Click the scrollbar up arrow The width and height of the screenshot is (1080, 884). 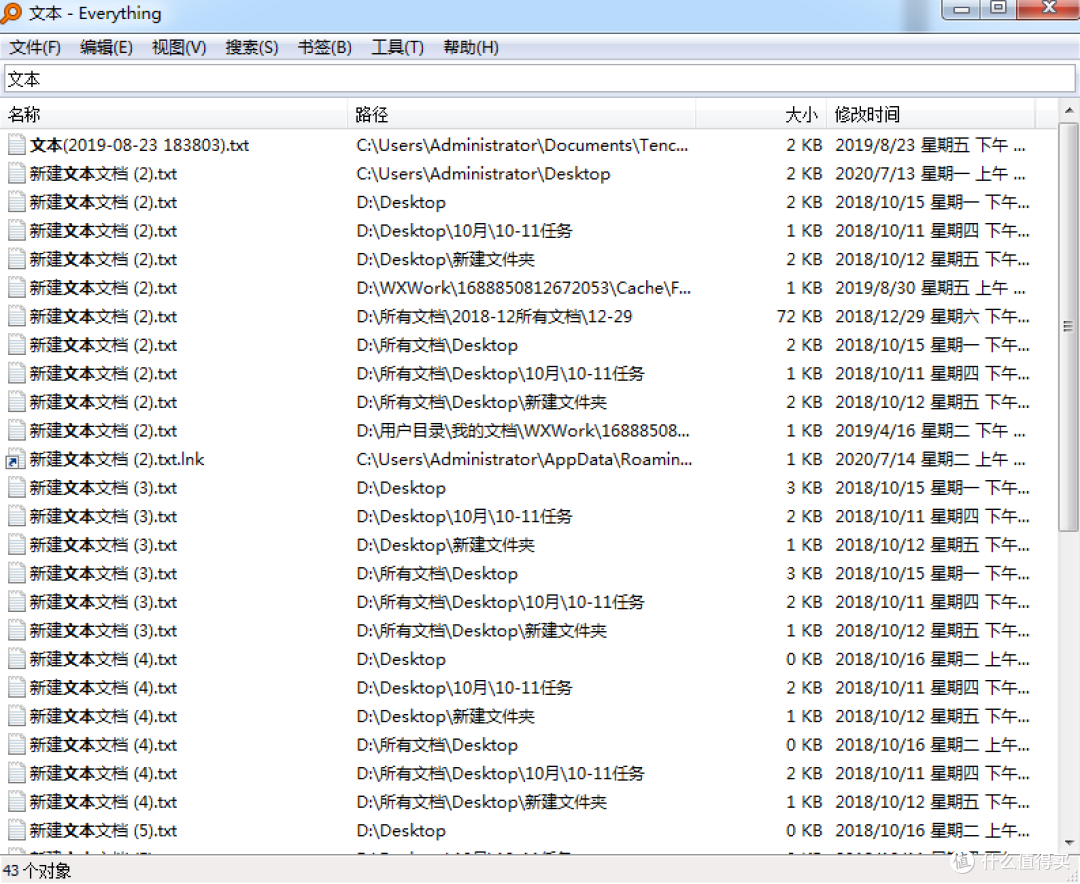1068,110
